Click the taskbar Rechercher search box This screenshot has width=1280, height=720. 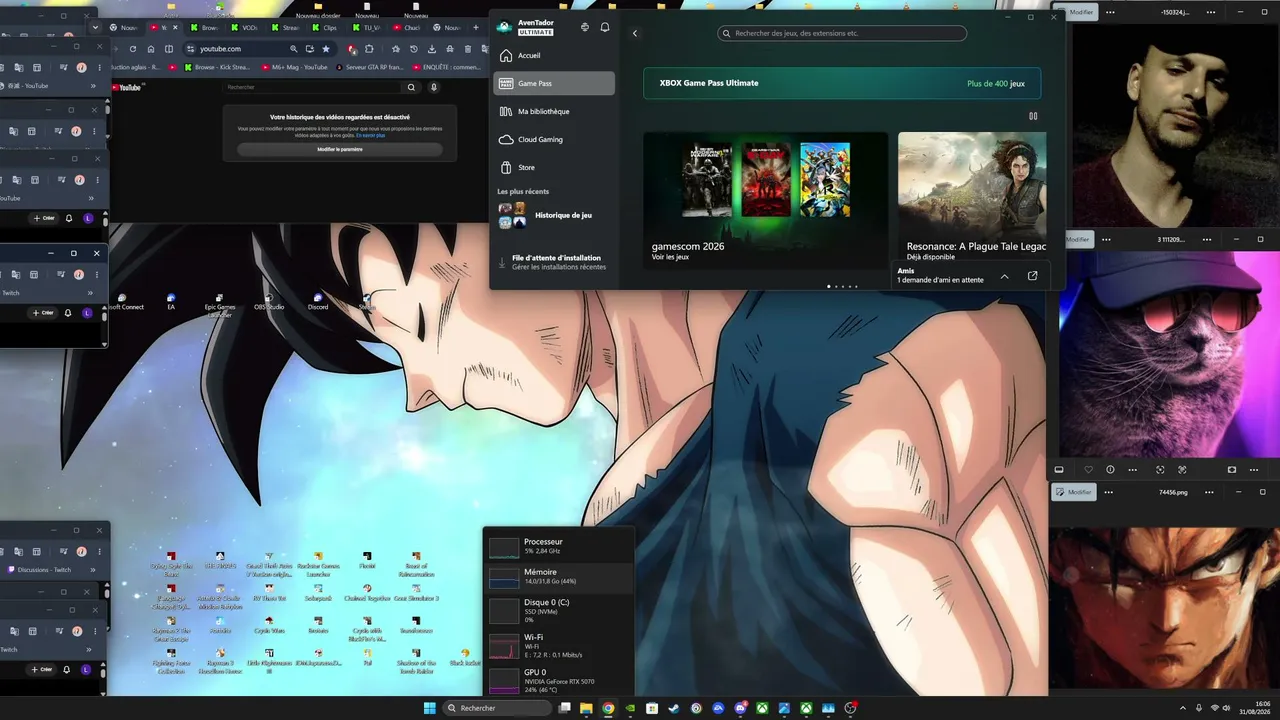[x=498, y=708]
